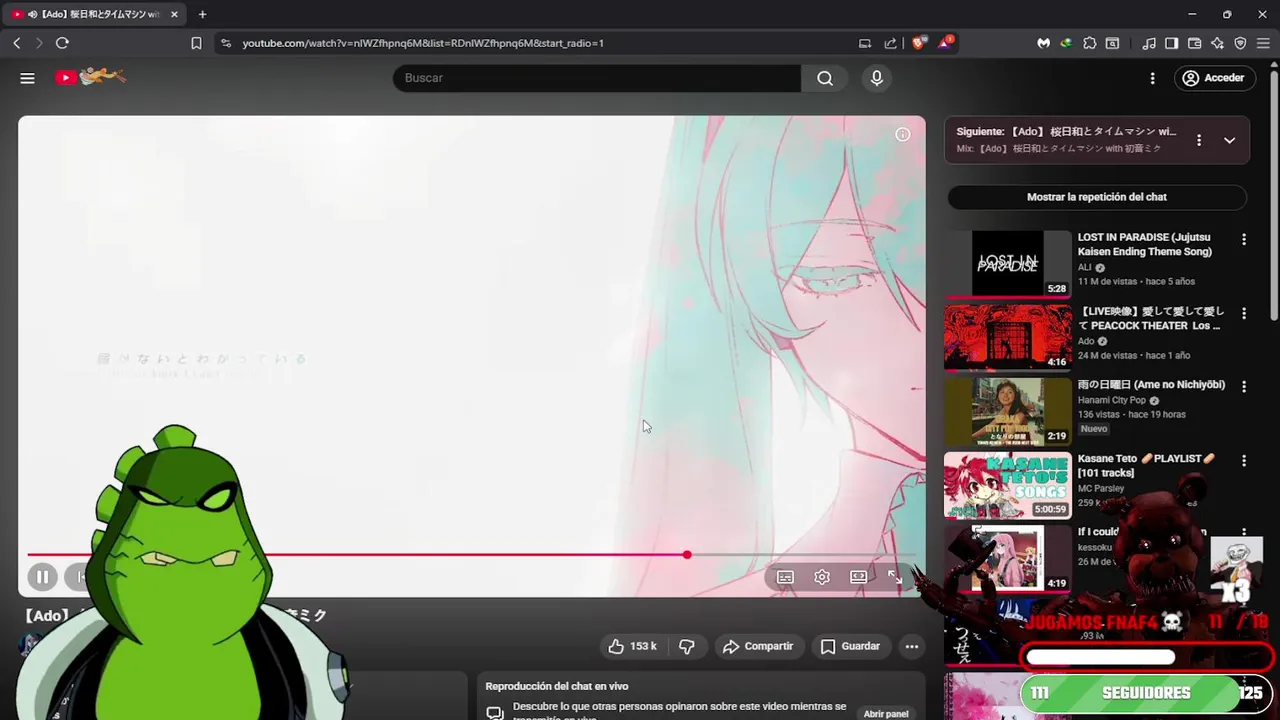The height and width of the screenshot is (720, 1280).
Task: Open the browser main hamburger menu
Action: [x=1263, y=43]
